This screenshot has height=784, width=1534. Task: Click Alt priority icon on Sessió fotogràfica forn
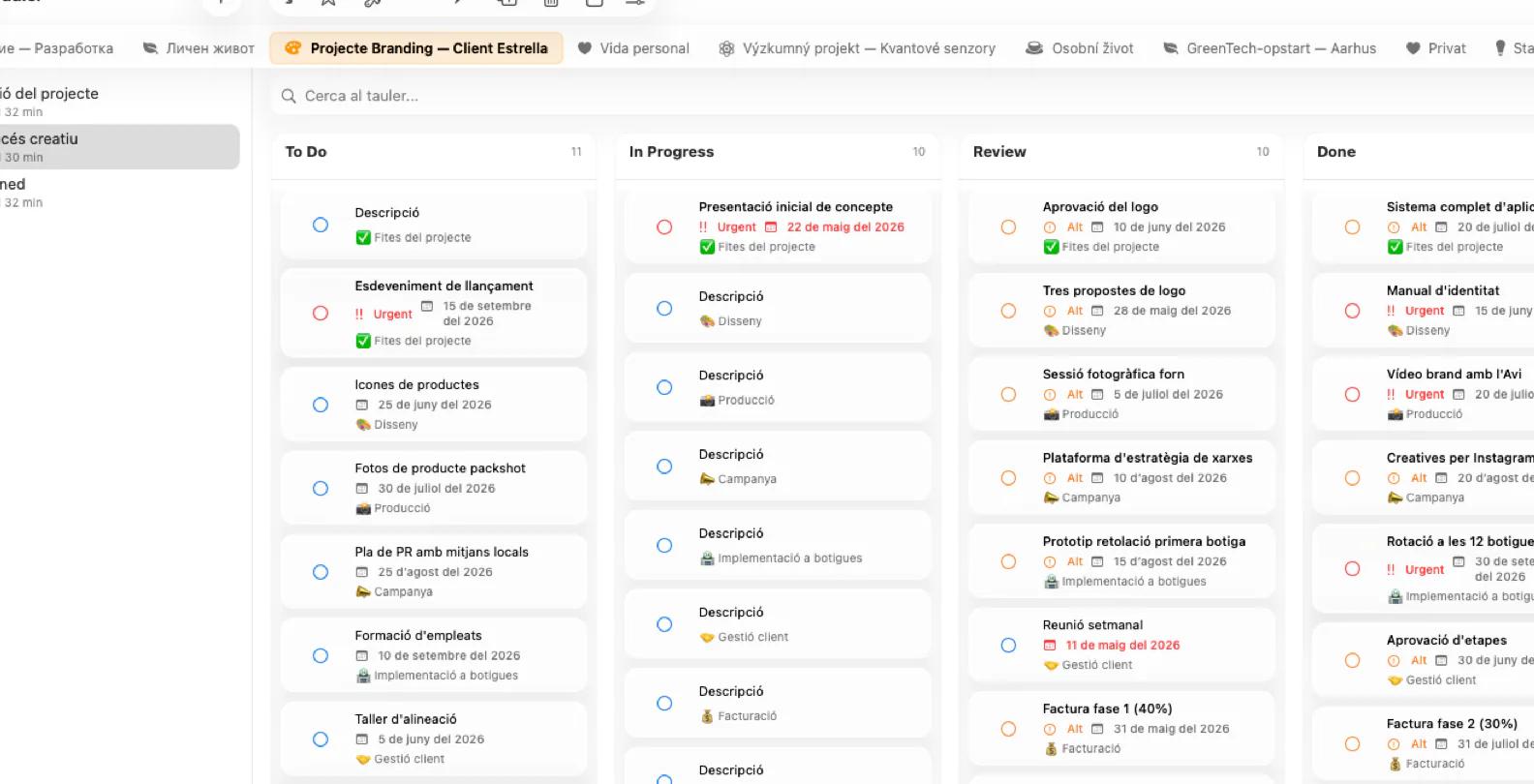pyautogui.click(x=1050, y=395)
